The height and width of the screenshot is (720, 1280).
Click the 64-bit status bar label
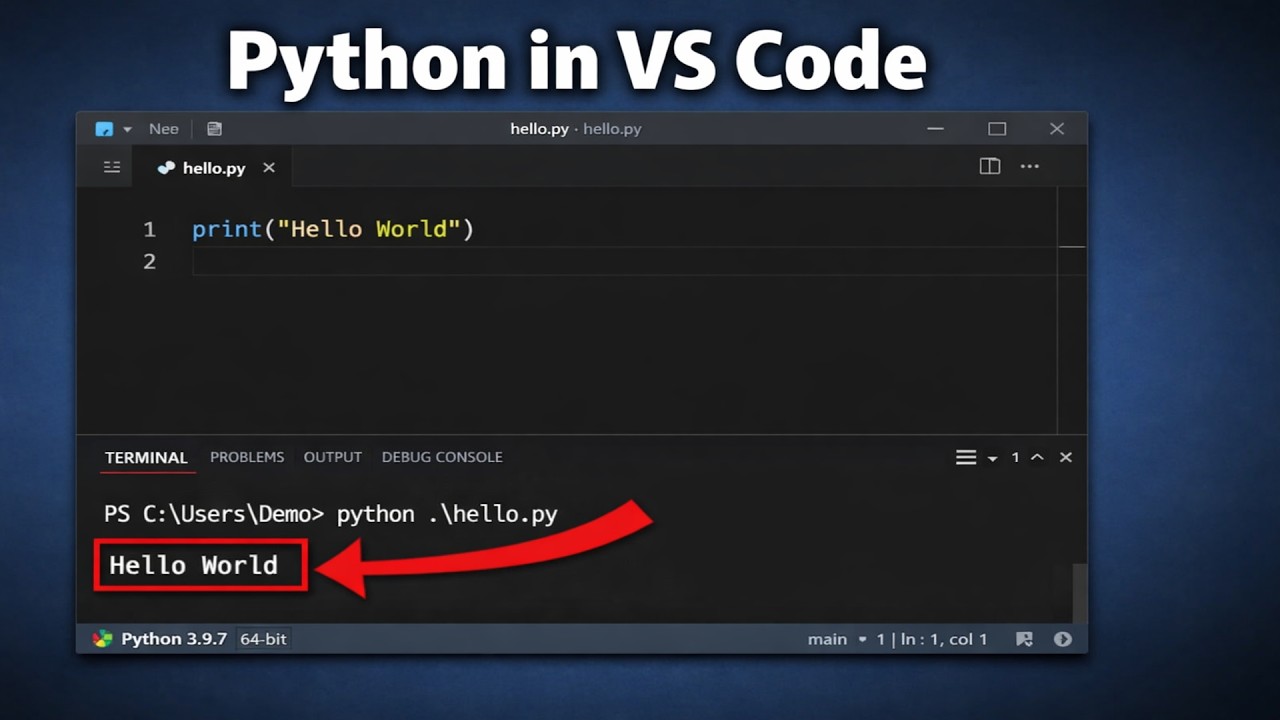click(263, 639)
